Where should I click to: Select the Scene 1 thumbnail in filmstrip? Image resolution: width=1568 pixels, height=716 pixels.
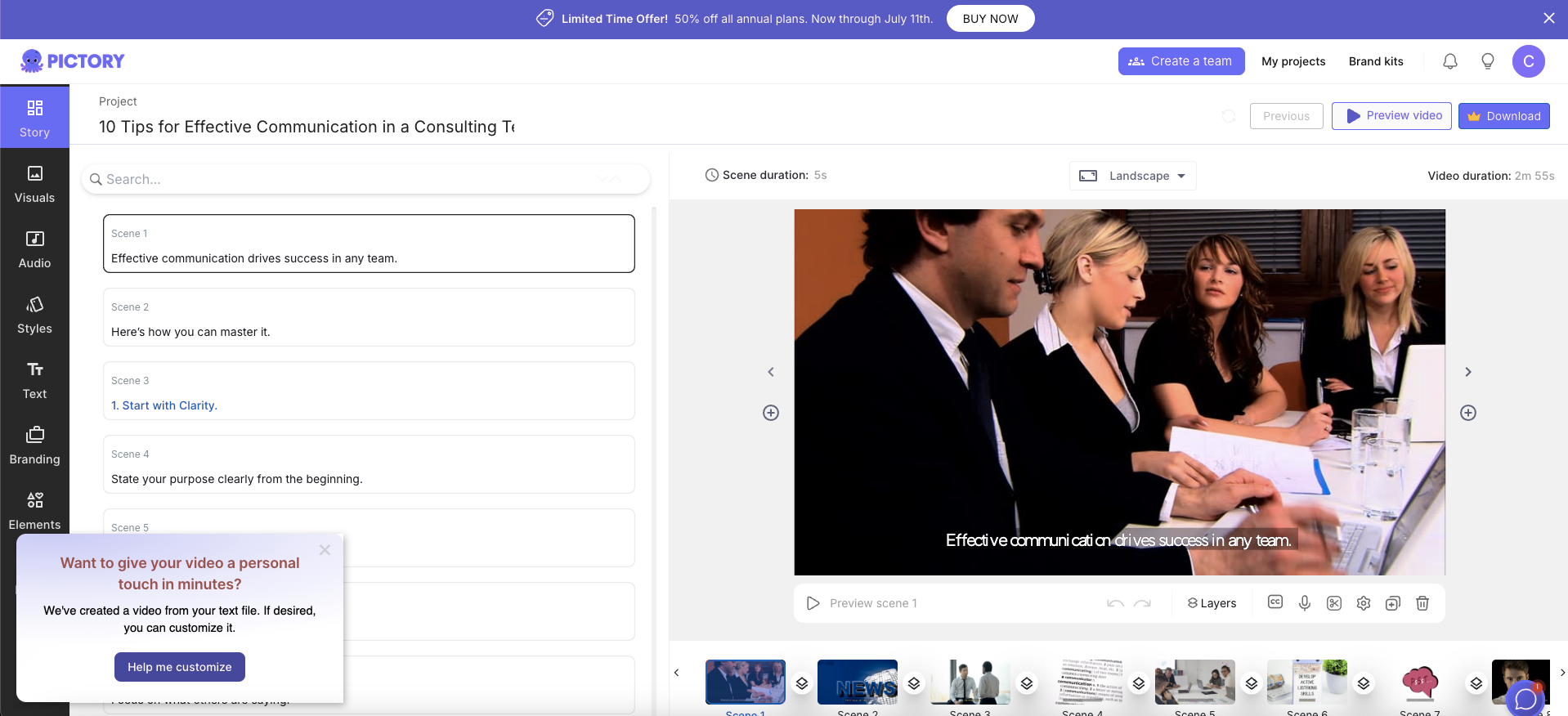click(x=746, y=682)
